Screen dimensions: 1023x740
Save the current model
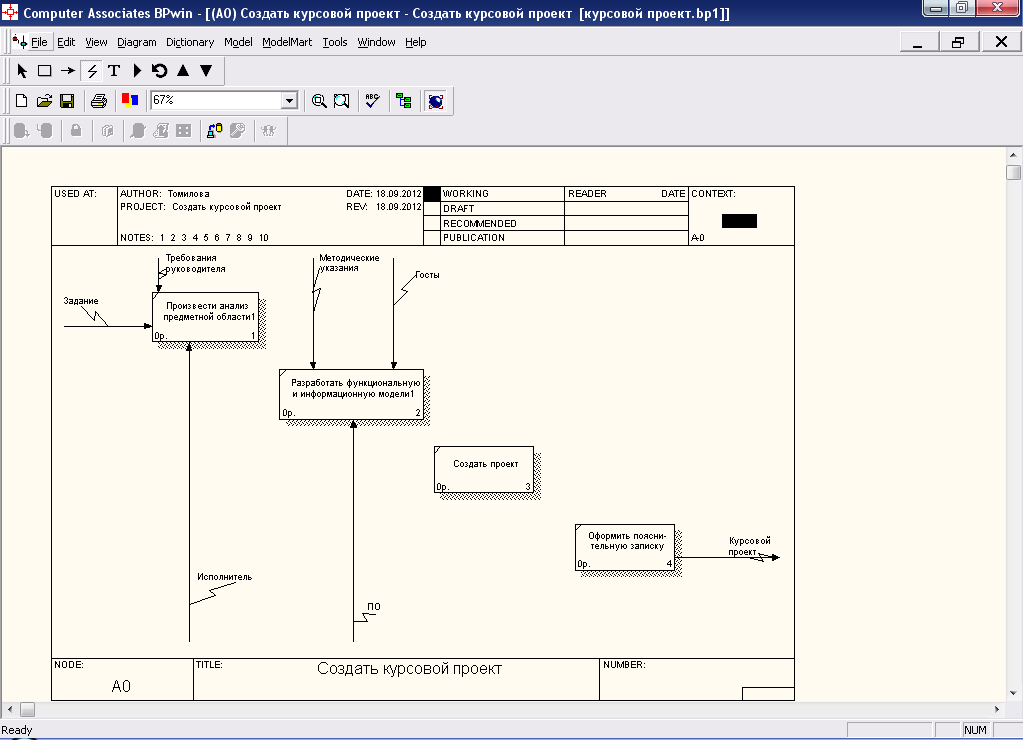pos(67,100)
